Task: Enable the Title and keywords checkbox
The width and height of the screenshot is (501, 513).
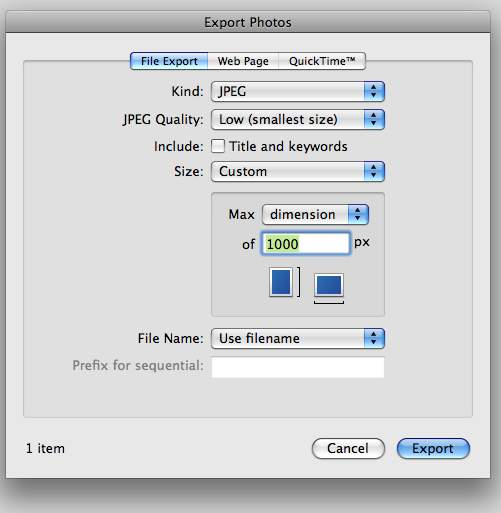Action: tap(218, 146)
